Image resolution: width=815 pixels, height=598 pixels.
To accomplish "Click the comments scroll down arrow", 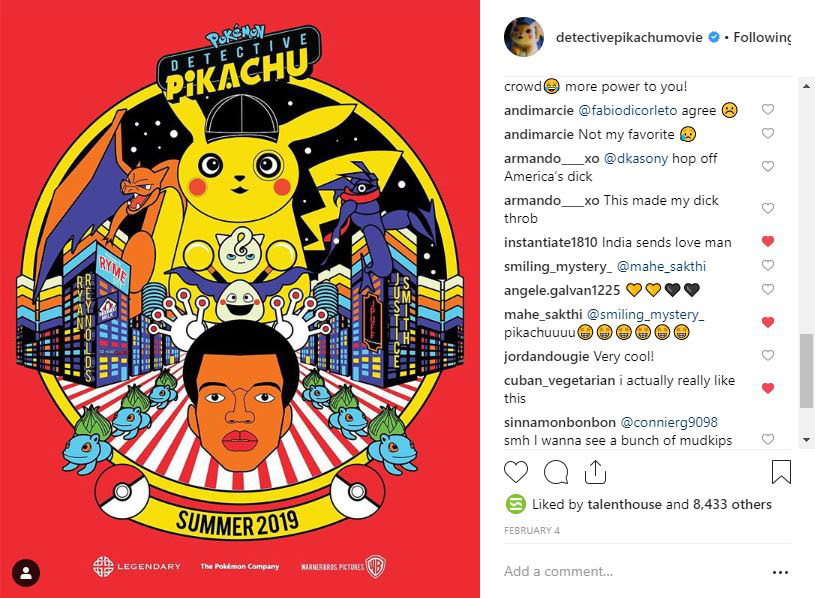I will tap(806, 440).
